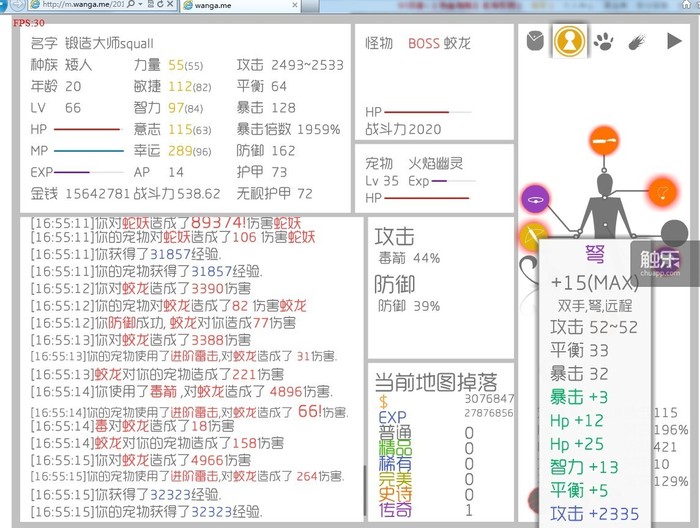Click the 防御 39% defense skill
This screenshot has height=528, width=700.
409,306
